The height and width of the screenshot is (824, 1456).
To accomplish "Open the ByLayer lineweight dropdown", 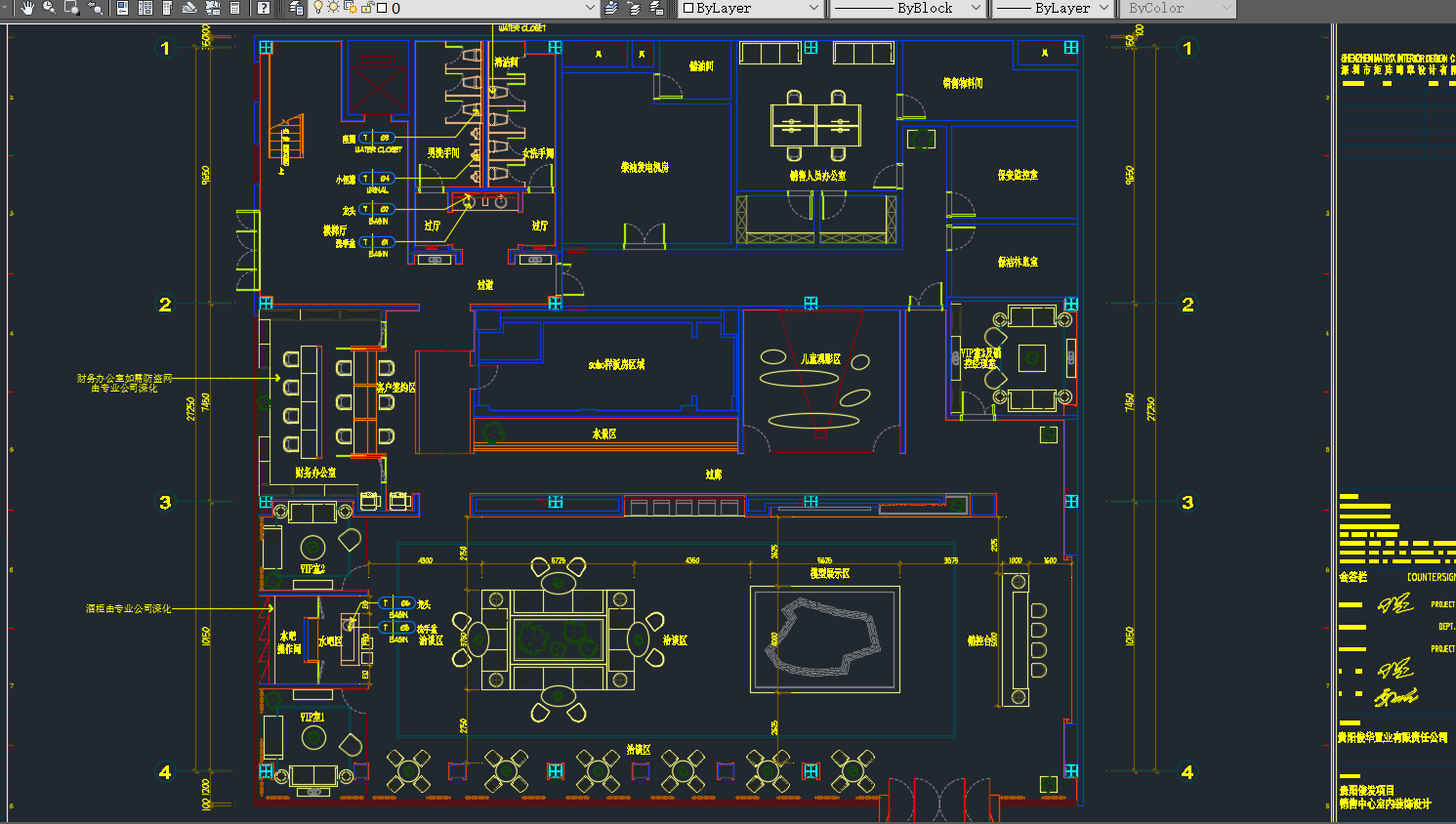I will point(1053,8).
